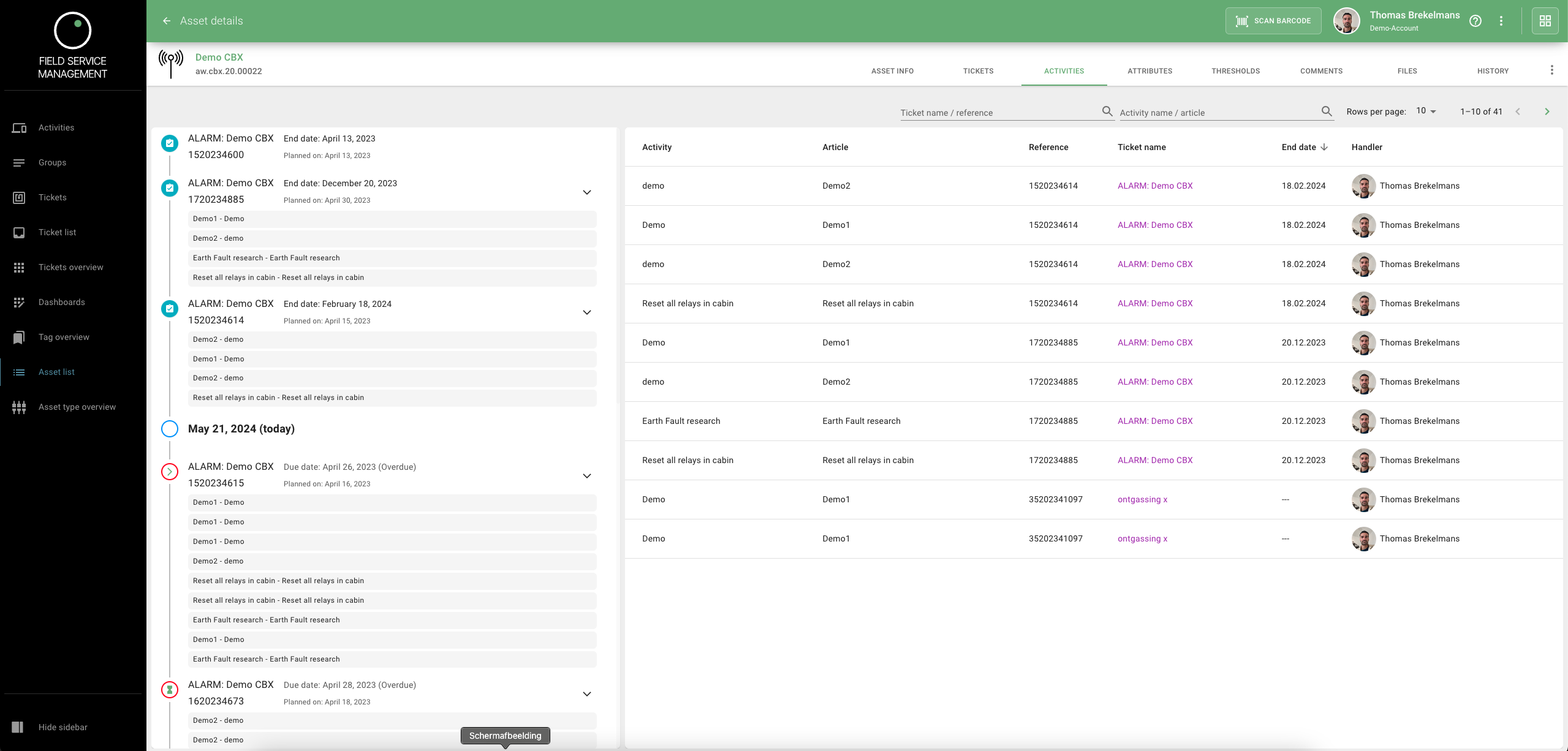
Task: Toggle Hide sidebar
Action: click(62, 727)
